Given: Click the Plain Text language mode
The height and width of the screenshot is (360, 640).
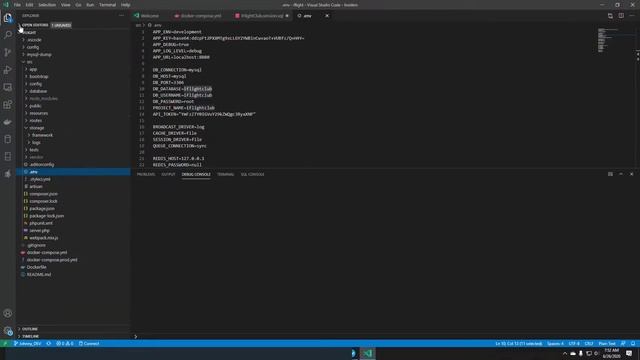Looking at the screenshot, I should 607,344.
